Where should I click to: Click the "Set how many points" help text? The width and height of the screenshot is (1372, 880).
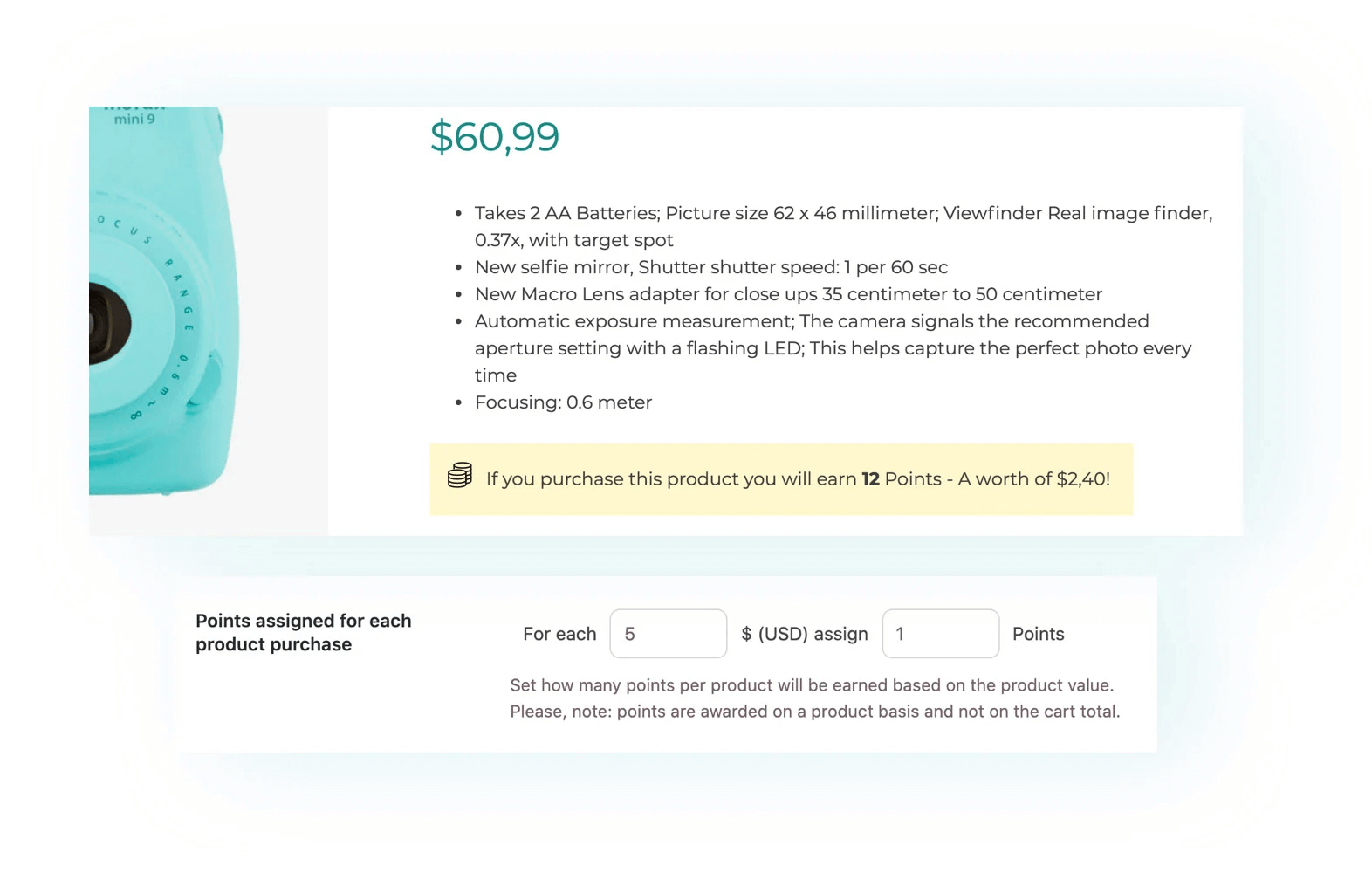(x=812, y=685)
